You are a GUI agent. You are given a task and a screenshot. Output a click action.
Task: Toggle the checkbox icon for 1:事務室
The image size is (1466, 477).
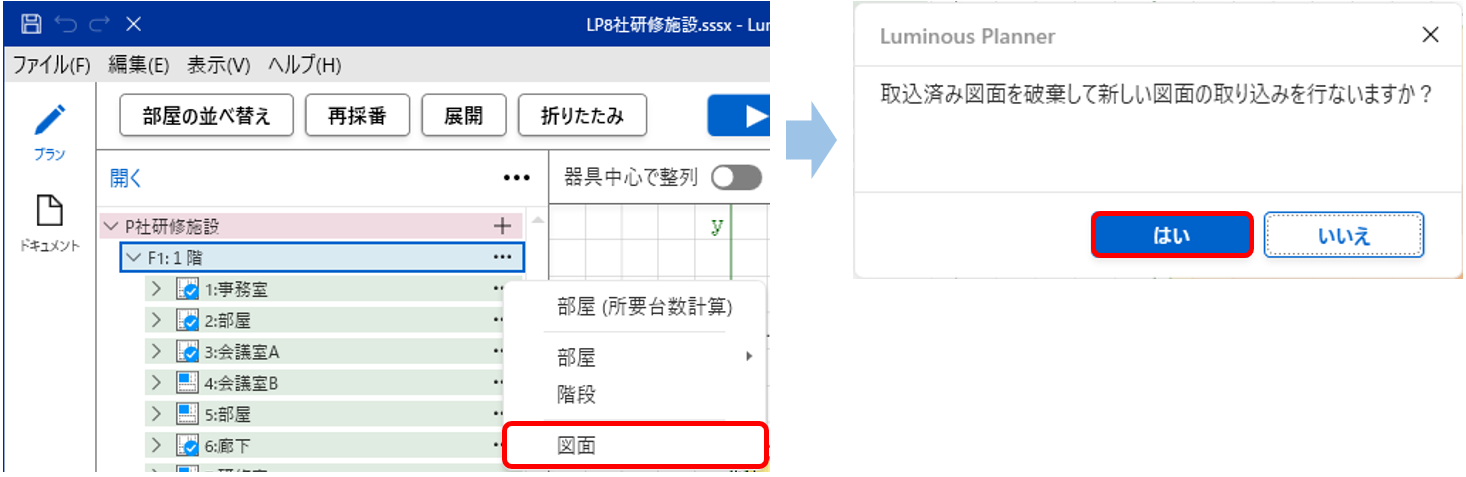[187, 290]
